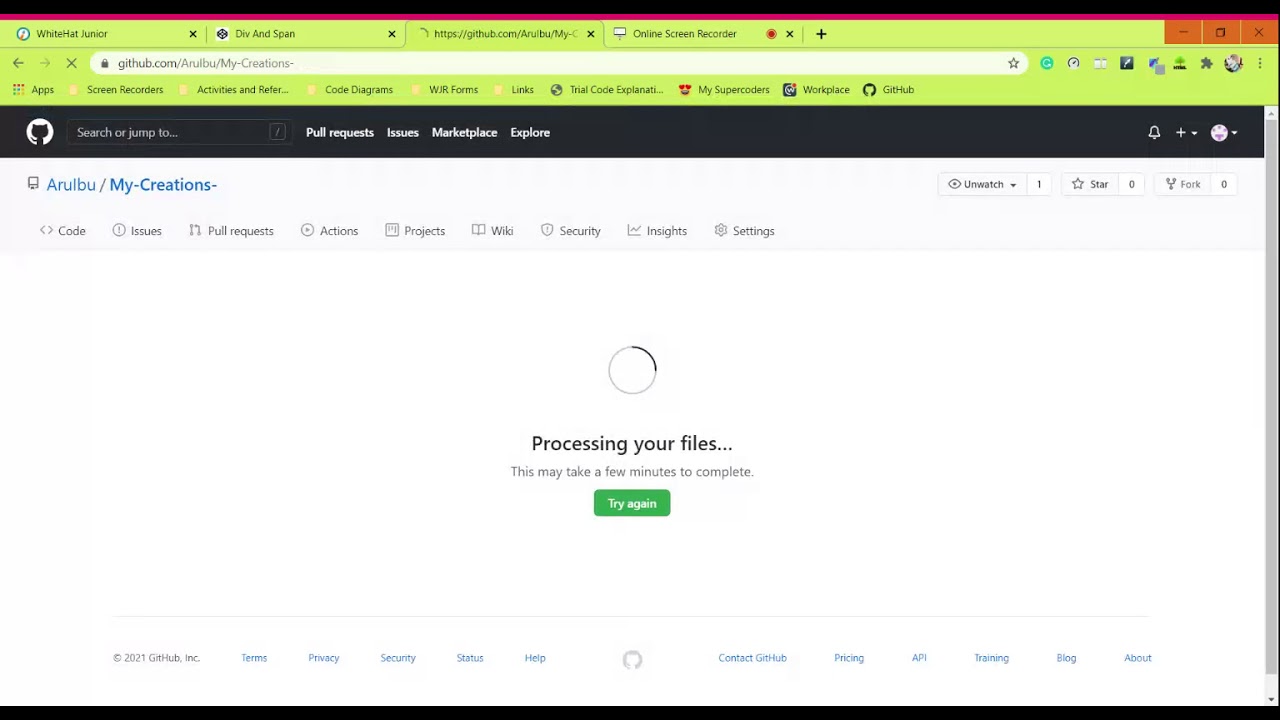Fork the repository
This screenshot has width=1280, height=720.
tap(1182, 184)
